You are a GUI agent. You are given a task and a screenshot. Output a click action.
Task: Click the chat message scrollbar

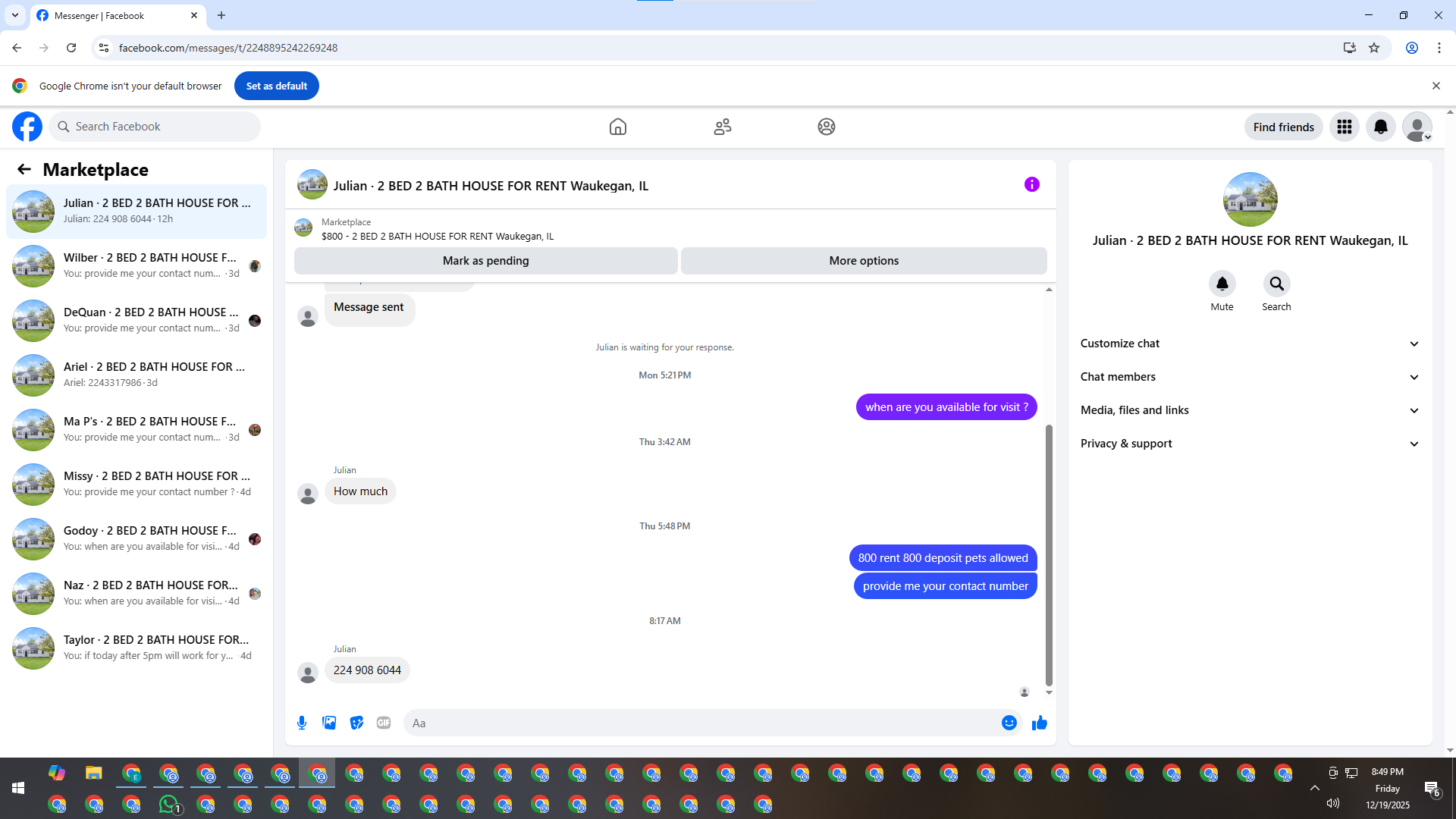pos(1049,554)
